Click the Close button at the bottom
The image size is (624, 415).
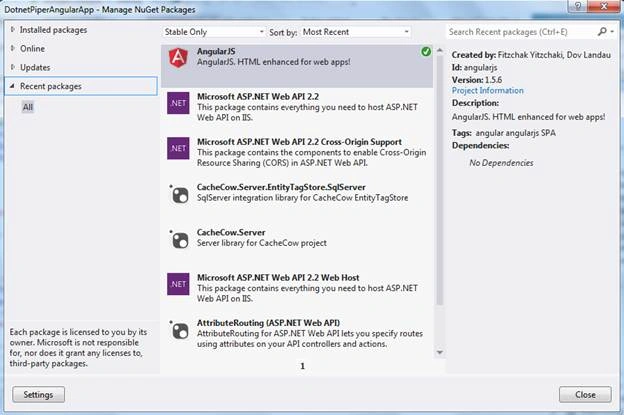pyautogui.click(x=585, y=394)
